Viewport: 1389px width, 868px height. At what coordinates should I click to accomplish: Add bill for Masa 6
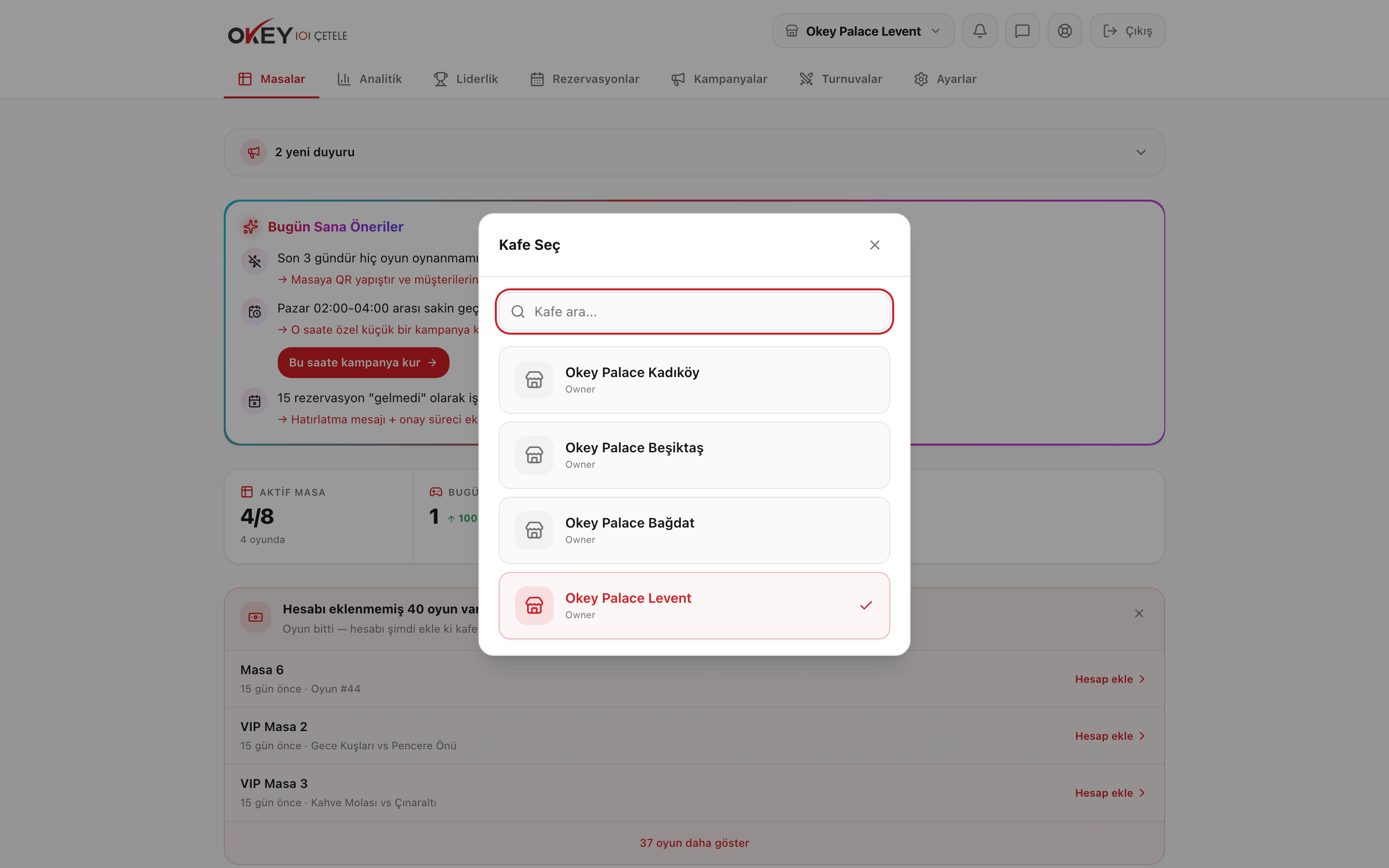coord(1110,679)
